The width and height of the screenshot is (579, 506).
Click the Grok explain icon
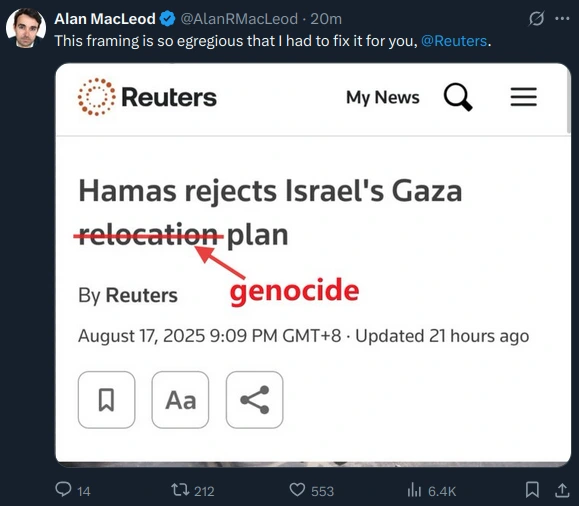[536, 18]
